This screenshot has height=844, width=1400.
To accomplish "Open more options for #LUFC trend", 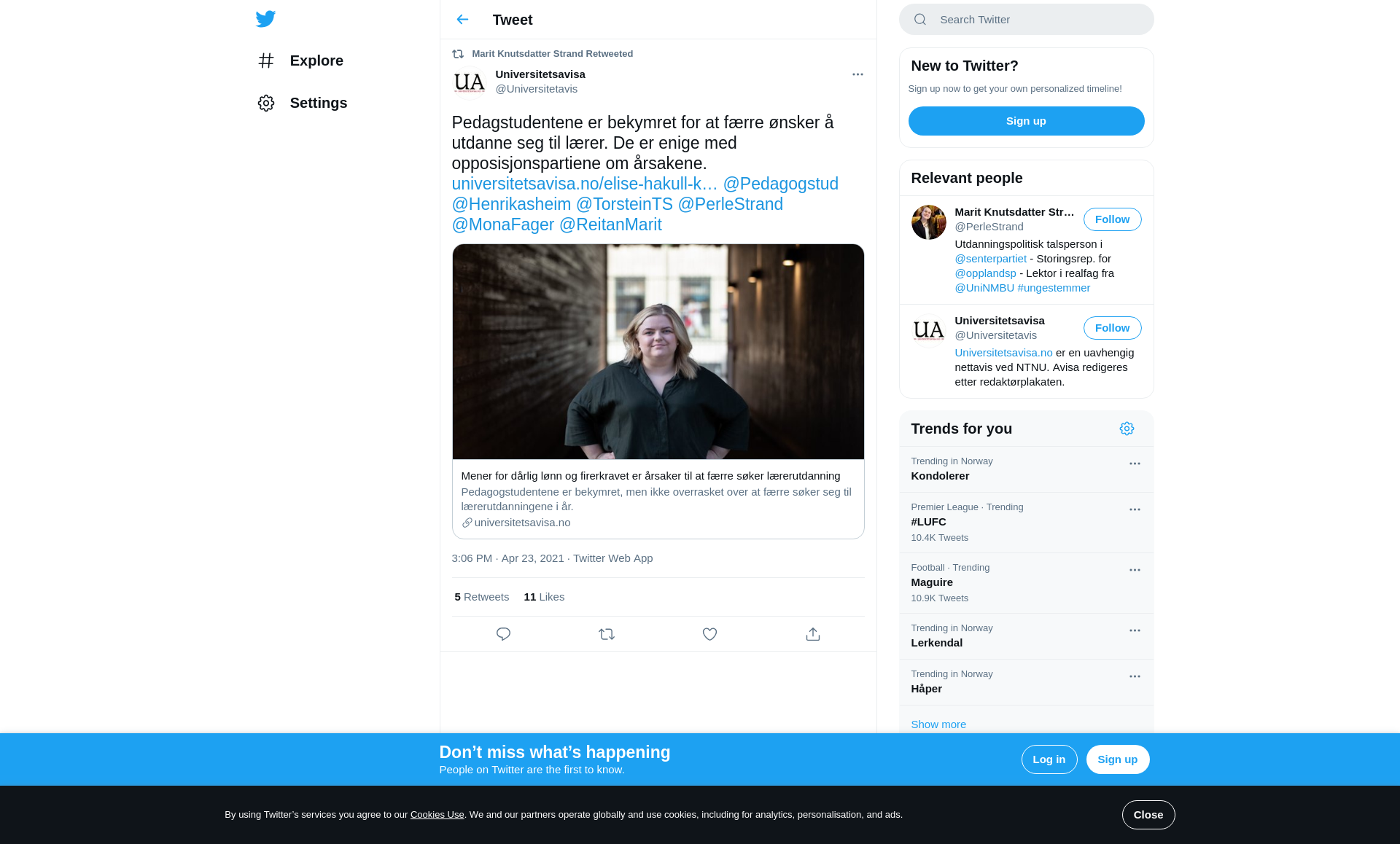I will [x=1135, y=509].
